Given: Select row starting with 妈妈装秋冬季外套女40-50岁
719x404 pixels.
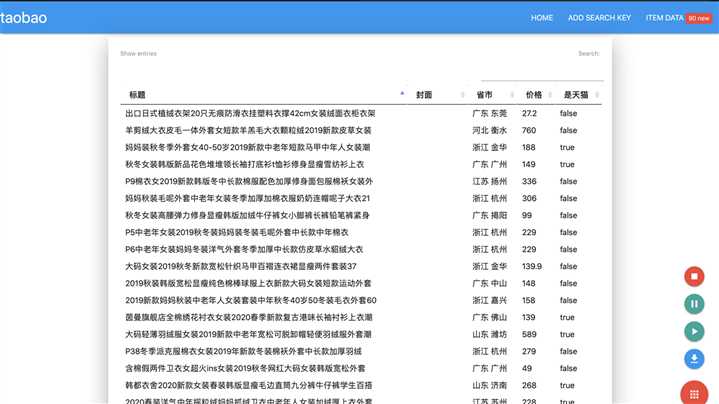Looking at the screenshot, I should (x=361, y=147).
